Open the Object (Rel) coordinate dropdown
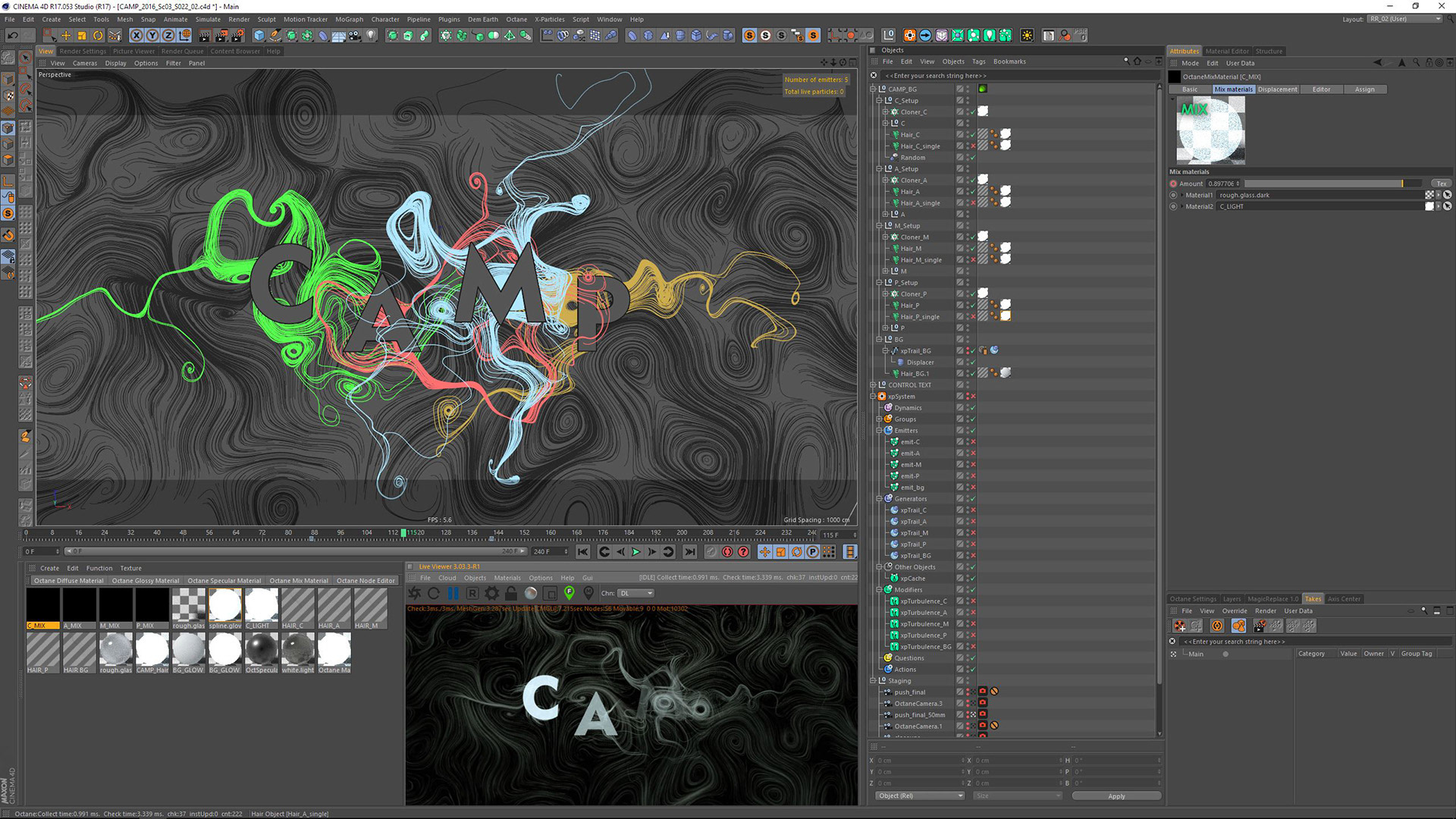1456x819 pixels. (x=920, y=795)
